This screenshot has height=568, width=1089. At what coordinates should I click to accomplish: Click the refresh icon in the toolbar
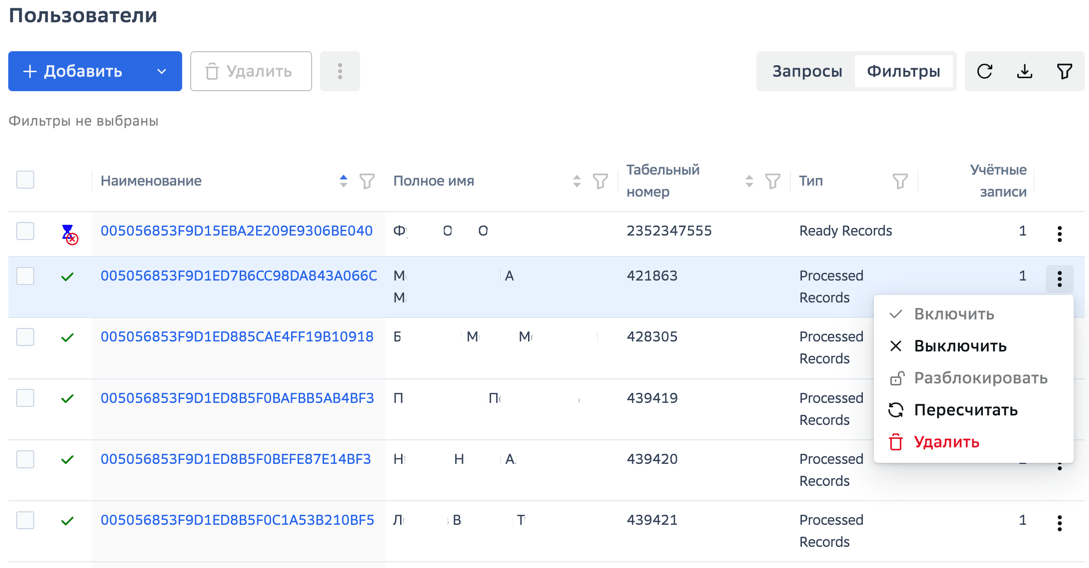984,71
